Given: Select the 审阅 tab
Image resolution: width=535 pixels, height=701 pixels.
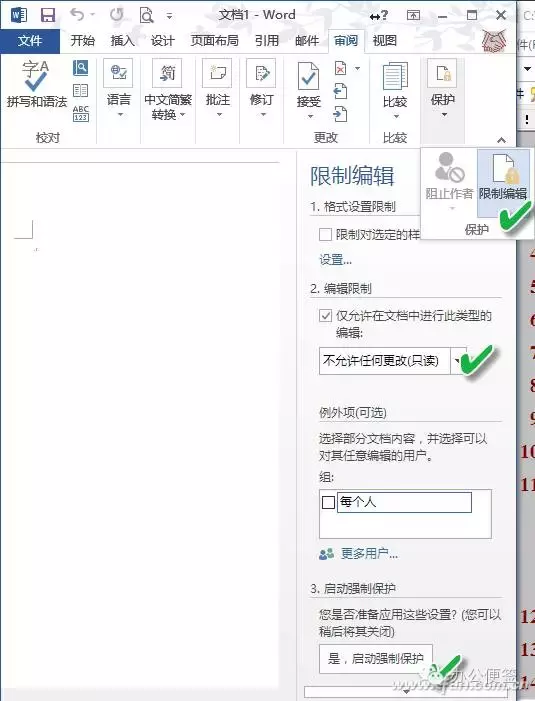Looking at the screenshot, I should point(346,41).
